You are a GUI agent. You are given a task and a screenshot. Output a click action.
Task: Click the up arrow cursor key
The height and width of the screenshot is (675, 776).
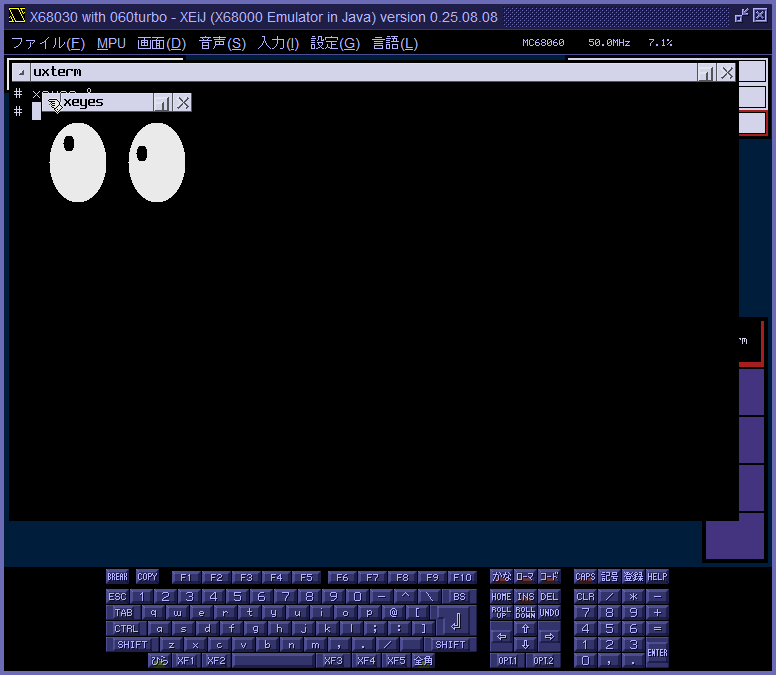[x=525, y=628]
